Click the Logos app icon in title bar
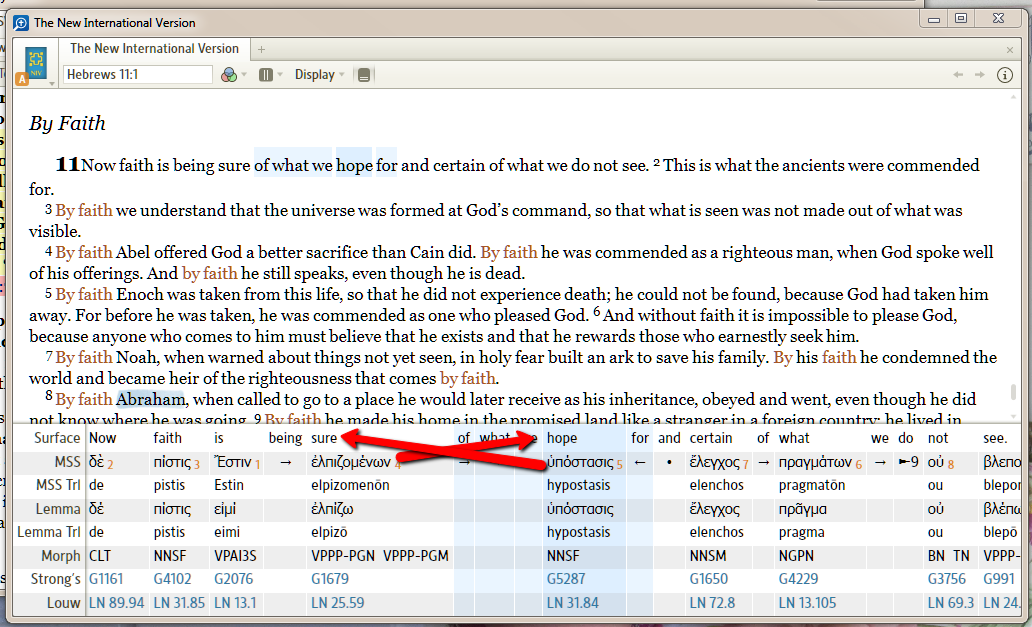Image resolution: width=1032 pixels, height=627 pixels. click(21, 23)
